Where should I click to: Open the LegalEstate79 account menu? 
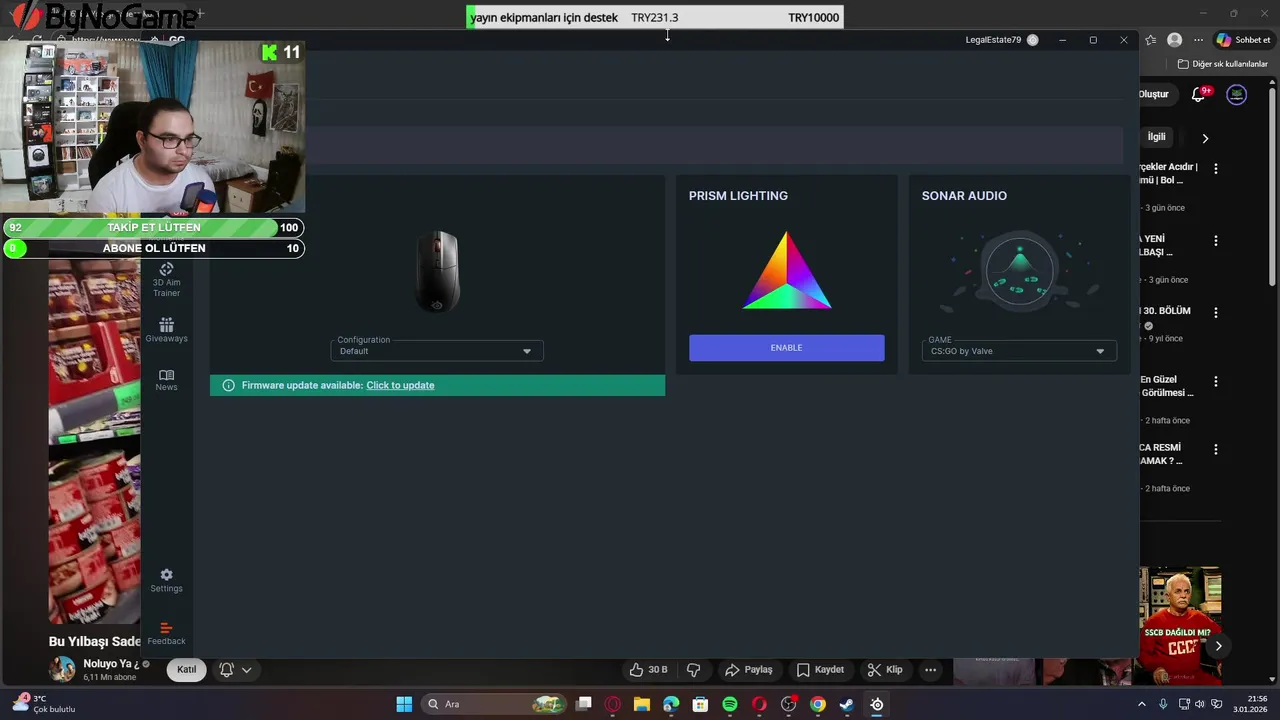click(993, 40)
